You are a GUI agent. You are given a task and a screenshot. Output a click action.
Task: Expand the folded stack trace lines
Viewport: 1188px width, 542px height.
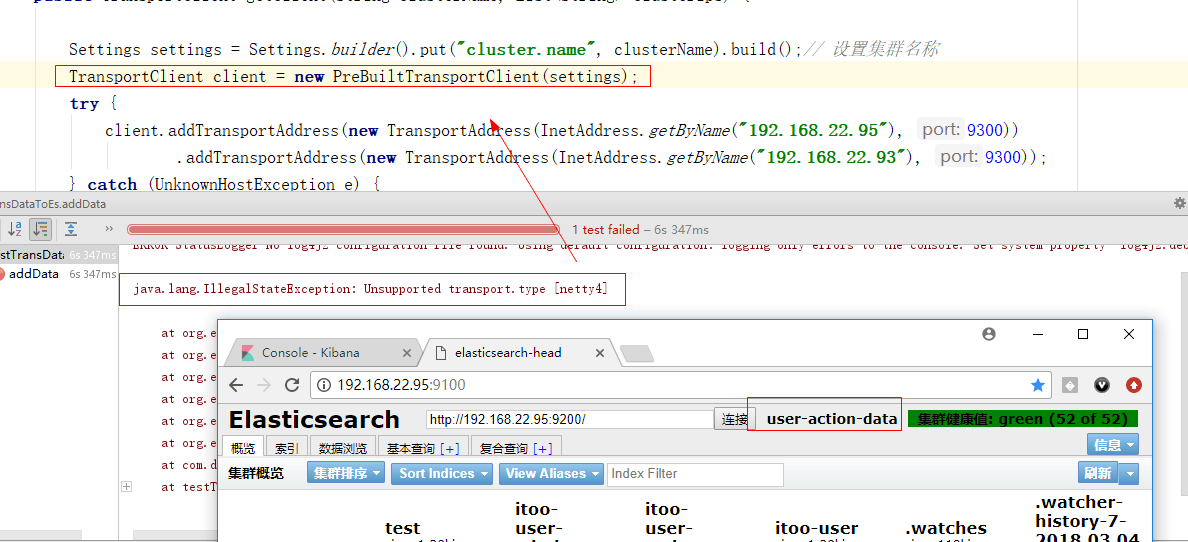127,486
